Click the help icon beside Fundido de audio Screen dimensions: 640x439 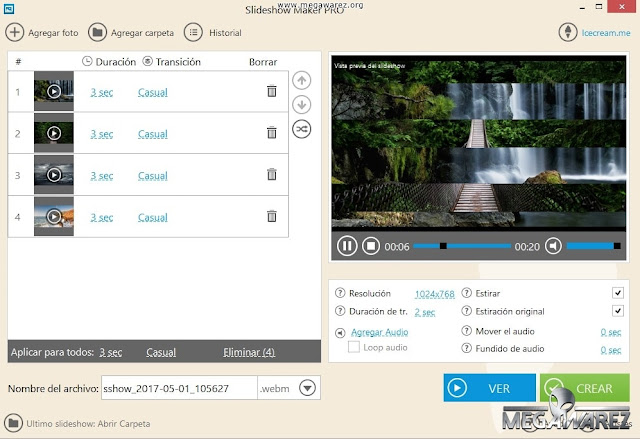[x=466, y=348]
